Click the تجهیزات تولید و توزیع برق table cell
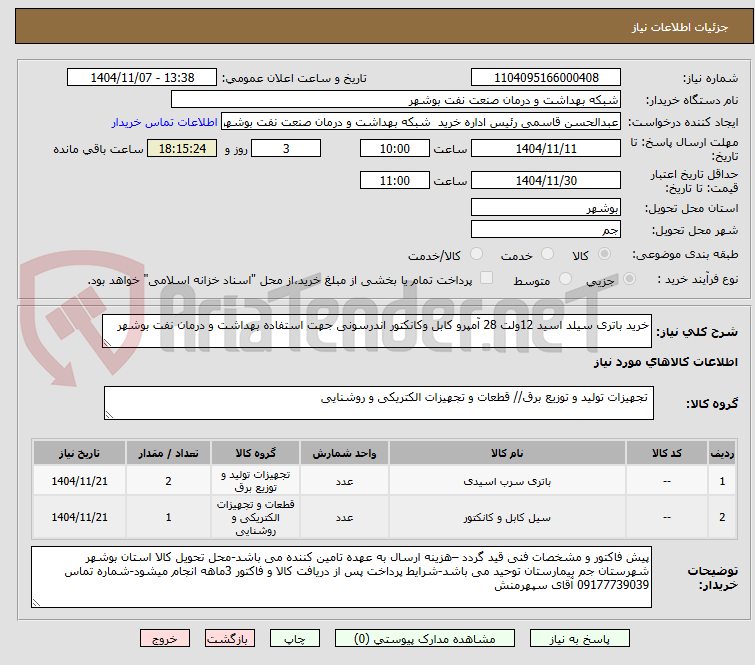Image resolution: width=755 pixels, height=665 pixels. coord(255,481)
